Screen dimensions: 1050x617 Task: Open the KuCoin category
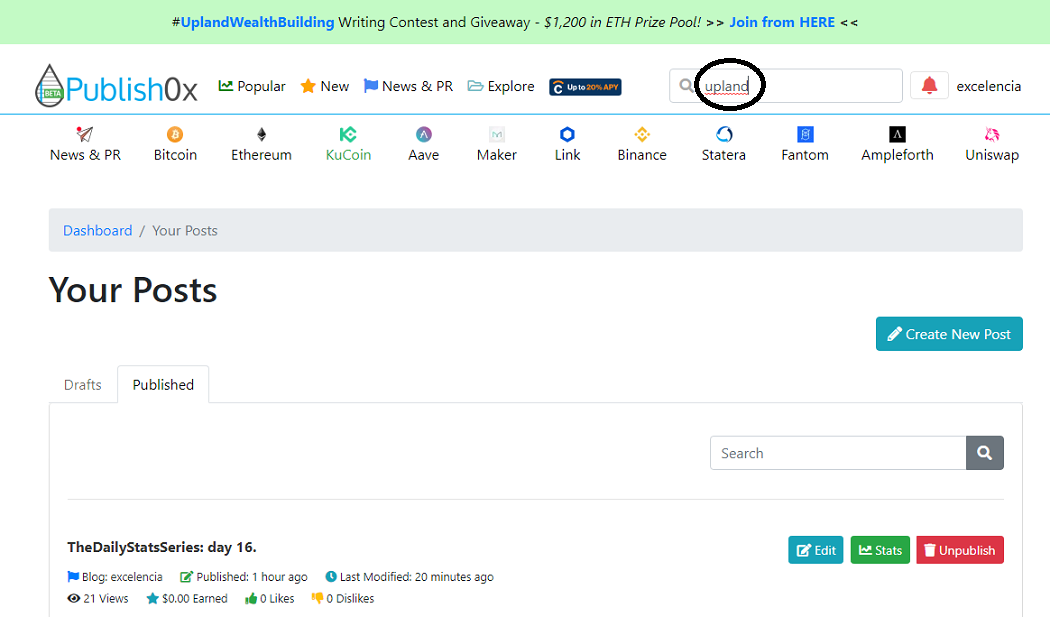(x=348, y=144)
